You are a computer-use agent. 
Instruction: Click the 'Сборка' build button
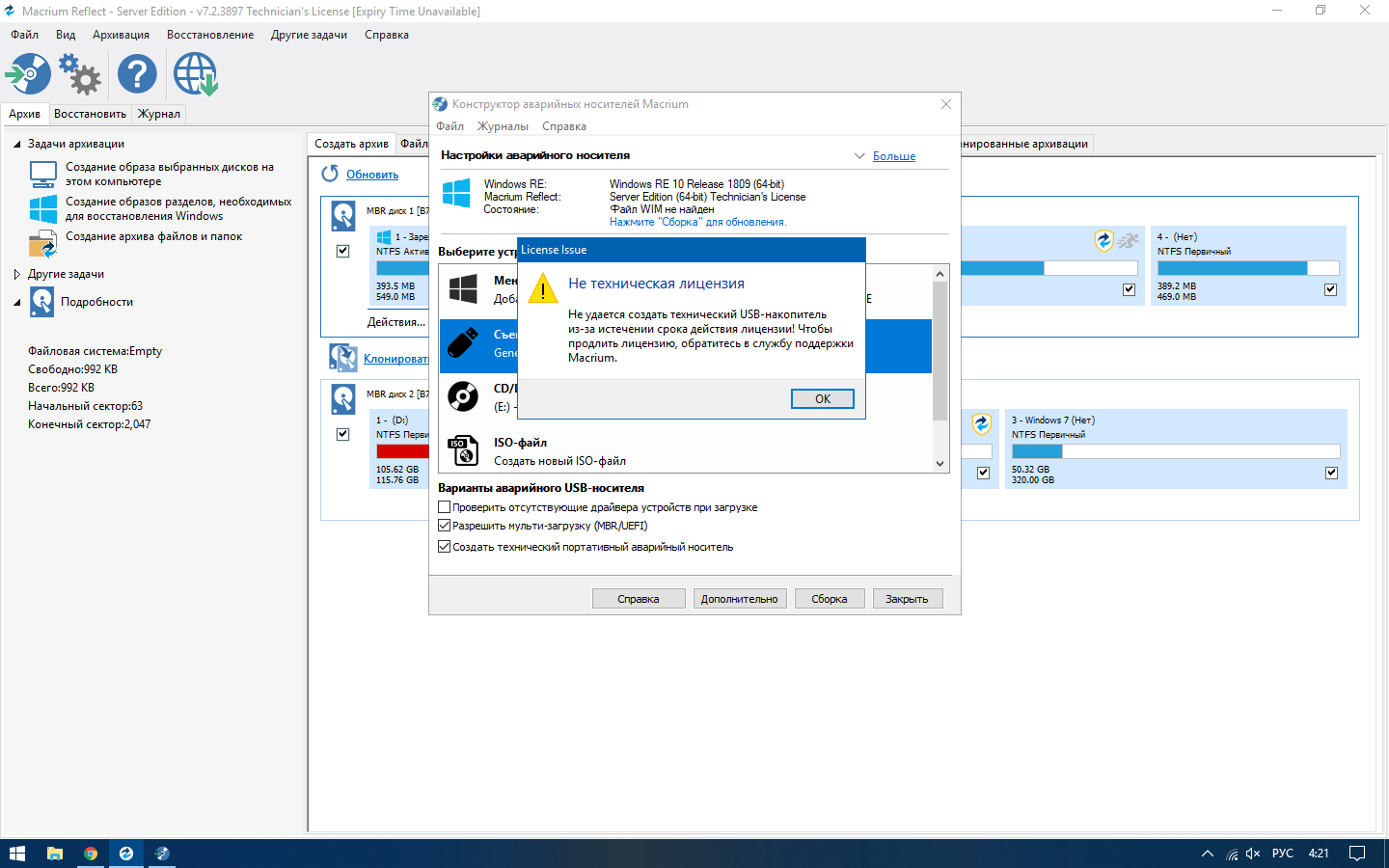[x=829, y=599]
